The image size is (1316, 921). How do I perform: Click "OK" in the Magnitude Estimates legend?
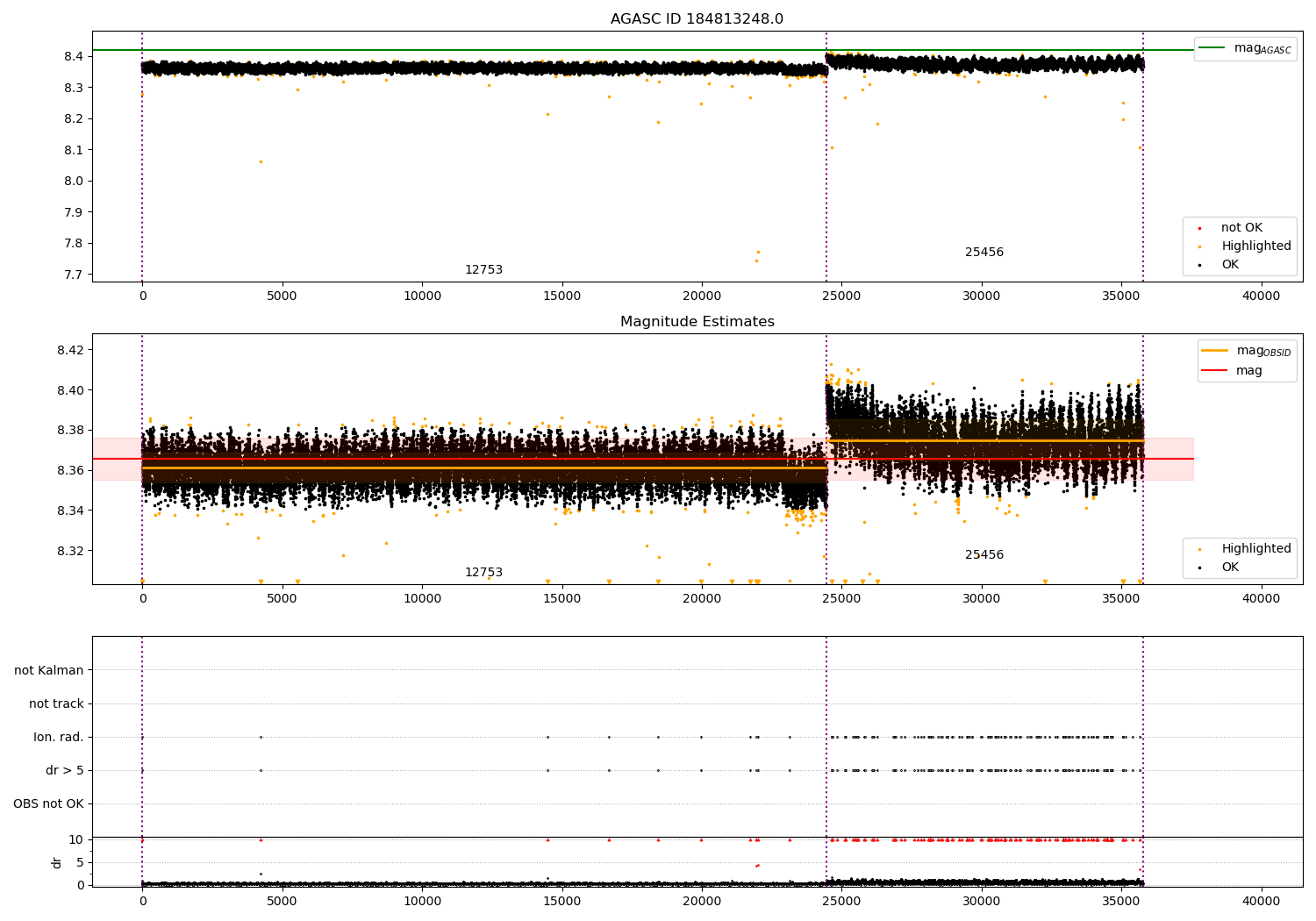pos(1230,568)
